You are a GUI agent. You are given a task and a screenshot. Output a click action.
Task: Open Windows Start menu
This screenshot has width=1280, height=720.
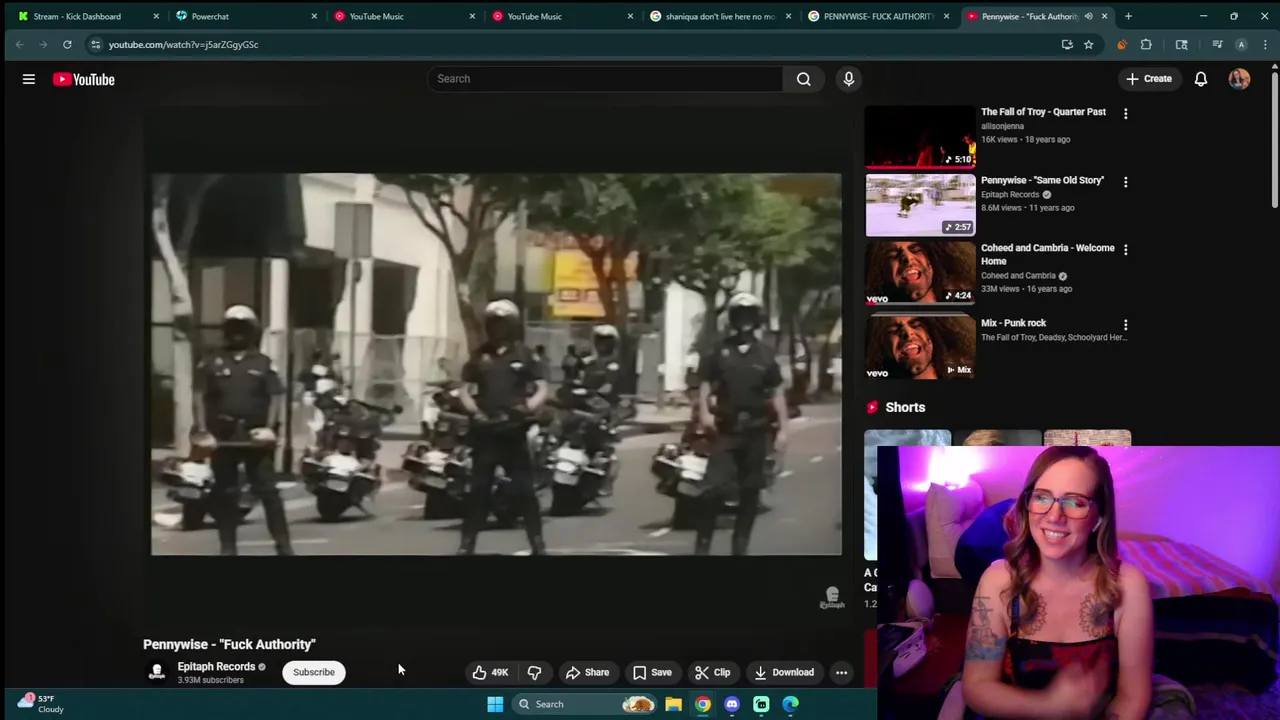pos(495,704)
